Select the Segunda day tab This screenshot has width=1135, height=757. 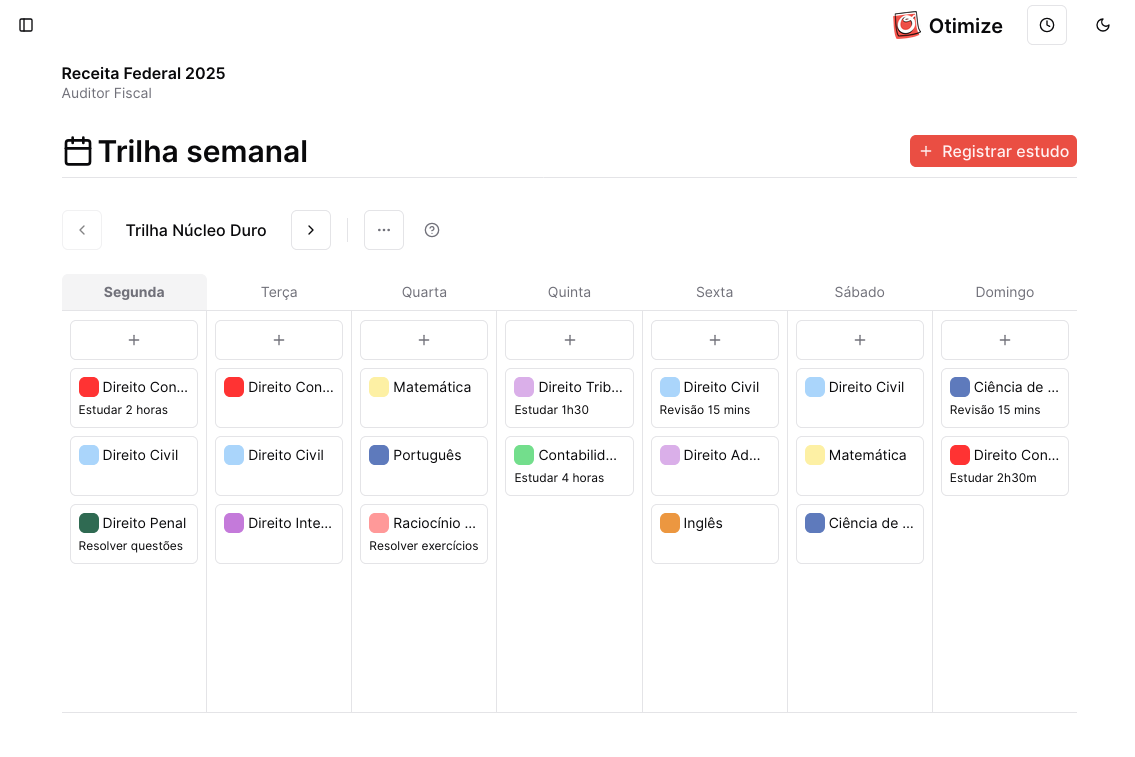coord(134,292)
